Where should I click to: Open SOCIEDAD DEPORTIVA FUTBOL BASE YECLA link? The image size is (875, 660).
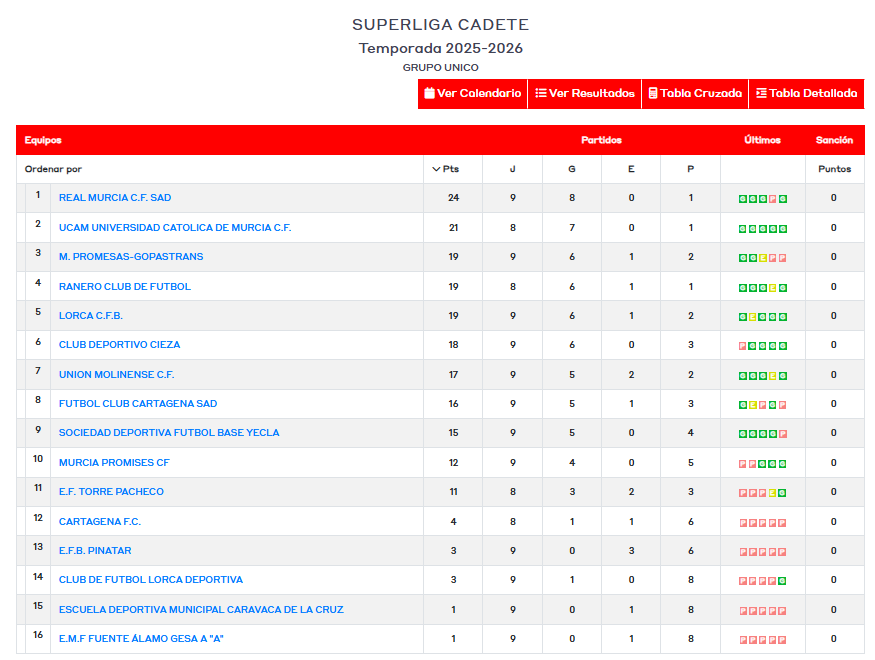pos(169,433)
